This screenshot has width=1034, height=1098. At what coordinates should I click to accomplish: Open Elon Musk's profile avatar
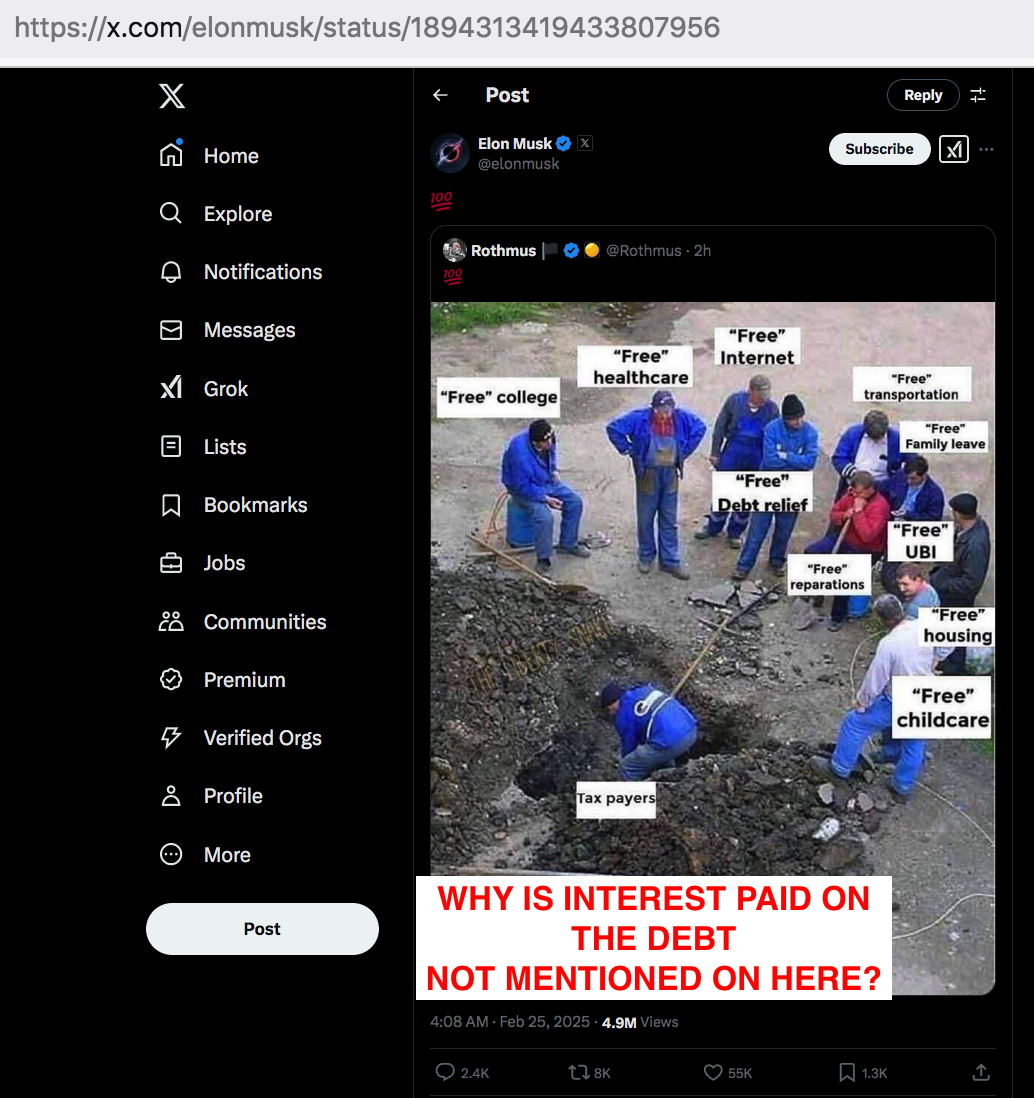click(449, 153)
